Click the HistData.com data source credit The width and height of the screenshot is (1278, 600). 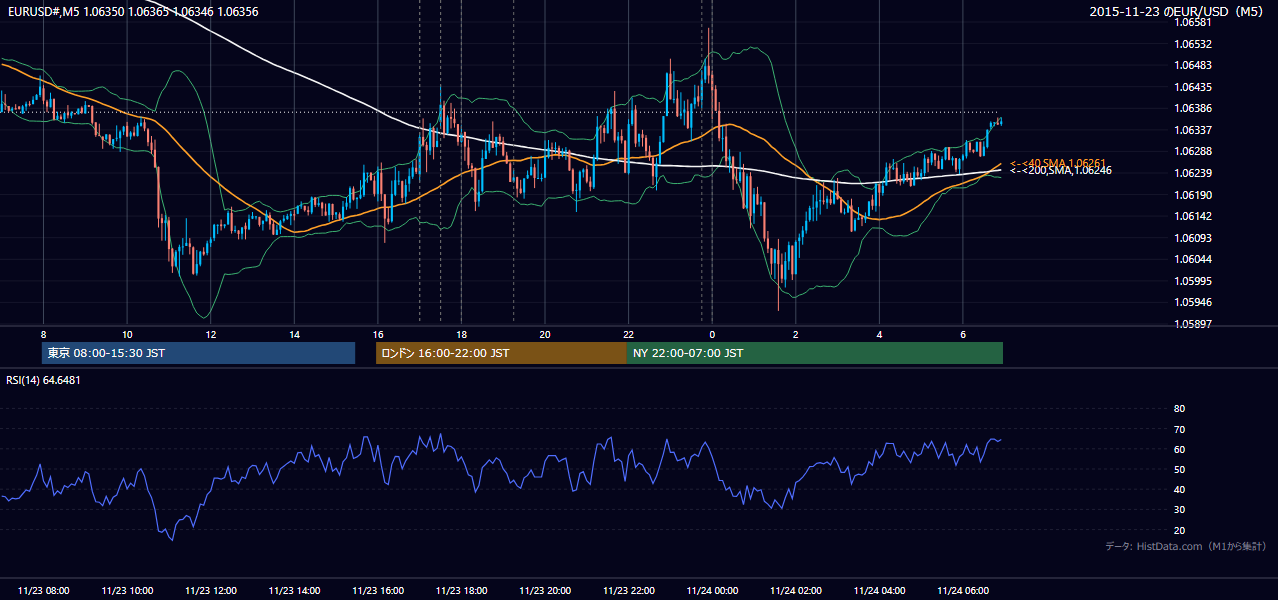pyautogui.click(x=1186, y=546)
